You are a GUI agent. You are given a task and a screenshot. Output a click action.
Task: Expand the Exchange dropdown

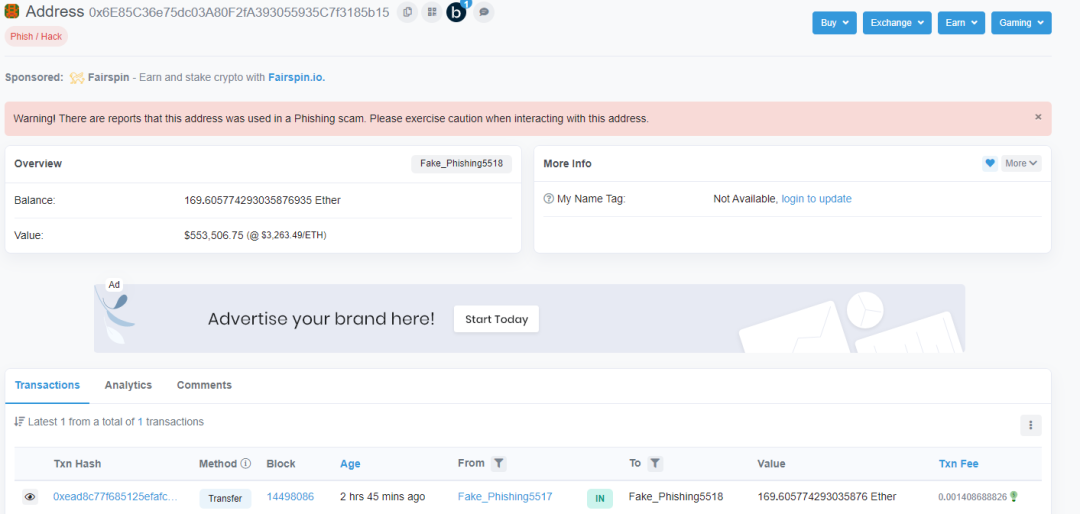pyautogui.click(x=897, y=23)
